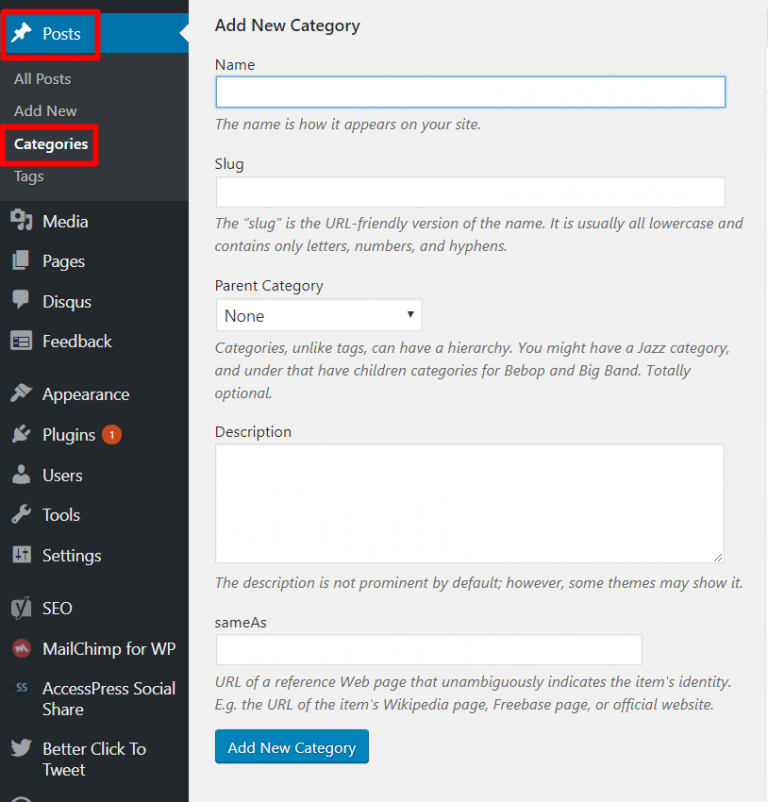The height and width of the screenshot is (802, 768).
Task: Select the Pages icon in the sidebar
Action: pyautogui.click(x=22, y=260)
